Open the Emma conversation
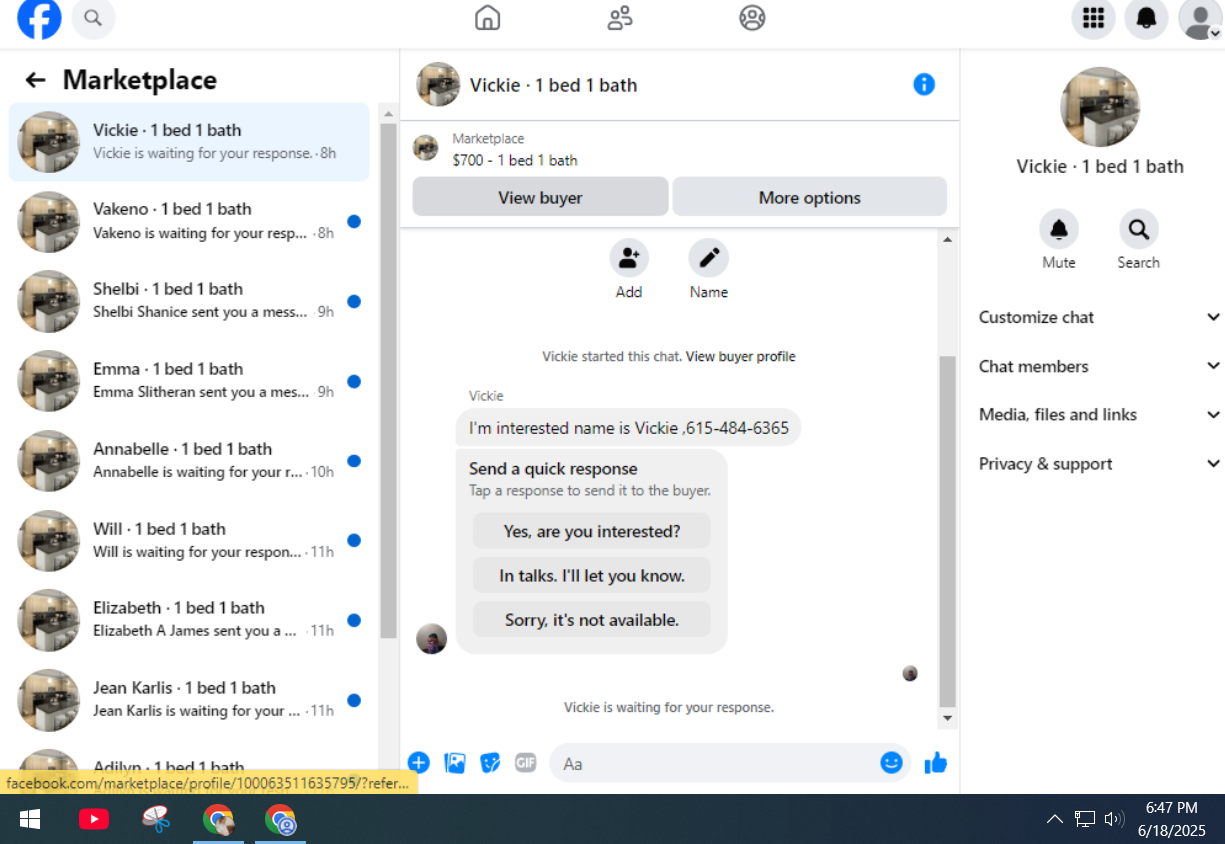The height and width of the screenshot is (844, 1225). coord(189,381)
